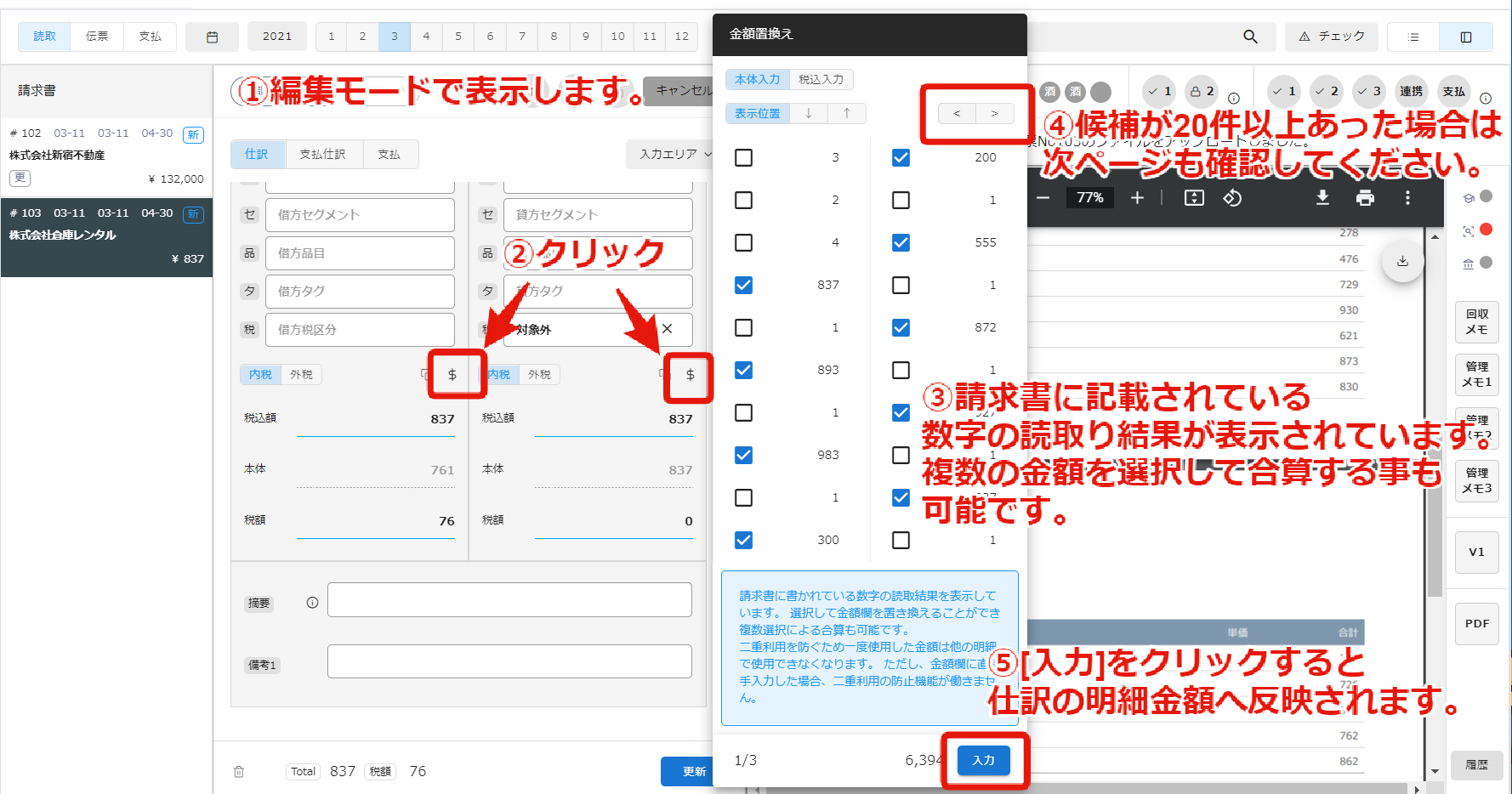Viewport: 1512px width, 794px height.
Task: Click the 更新 update button
Action: (x=687, y=772)
